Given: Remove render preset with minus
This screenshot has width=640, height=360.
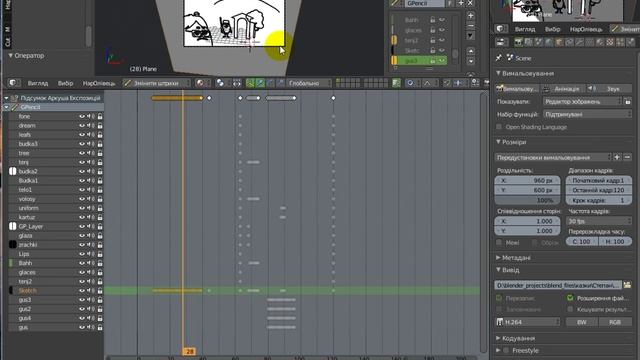Looking at the screenshot, I should point(627,157).
